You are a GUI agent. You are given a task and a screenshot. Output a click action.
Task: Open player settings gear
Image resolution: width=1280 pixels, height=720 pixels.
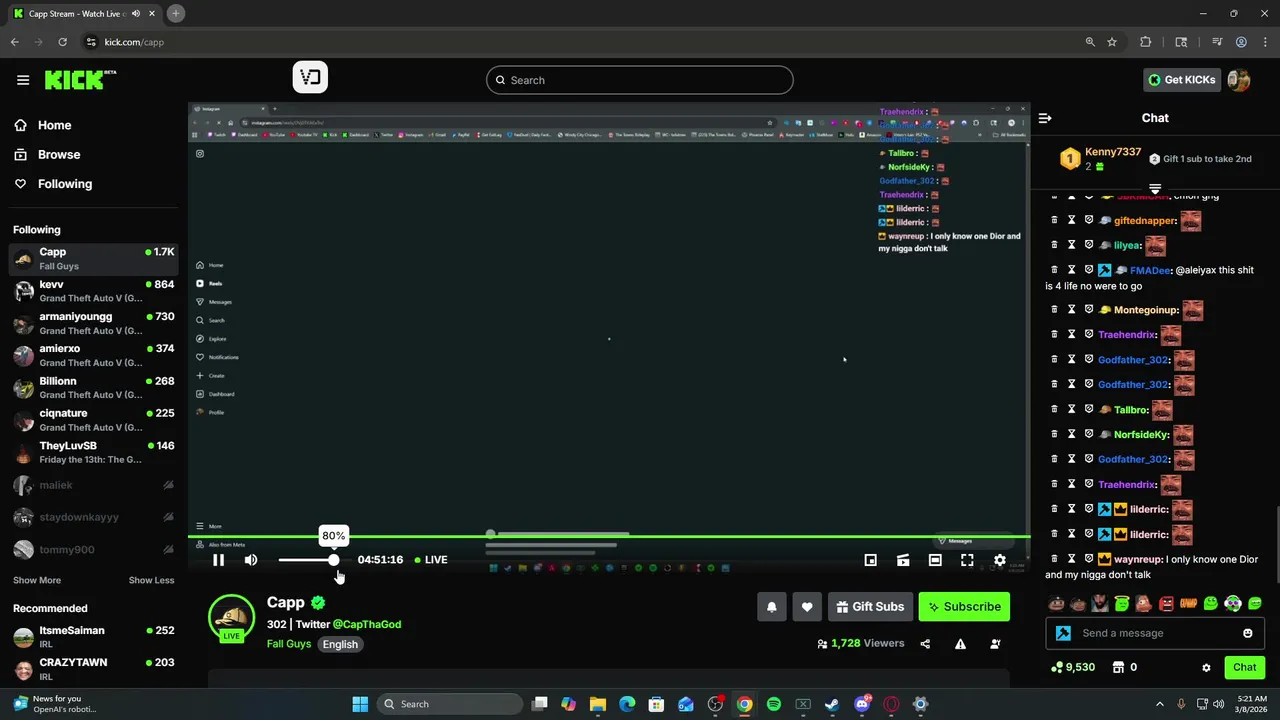click(999, 560)
